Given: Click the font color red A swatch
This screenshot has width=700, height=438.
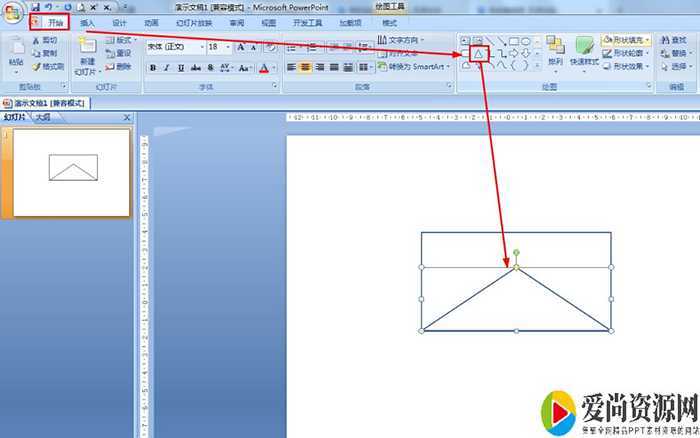Looking at the screenshot, I should tap(264, 68).
